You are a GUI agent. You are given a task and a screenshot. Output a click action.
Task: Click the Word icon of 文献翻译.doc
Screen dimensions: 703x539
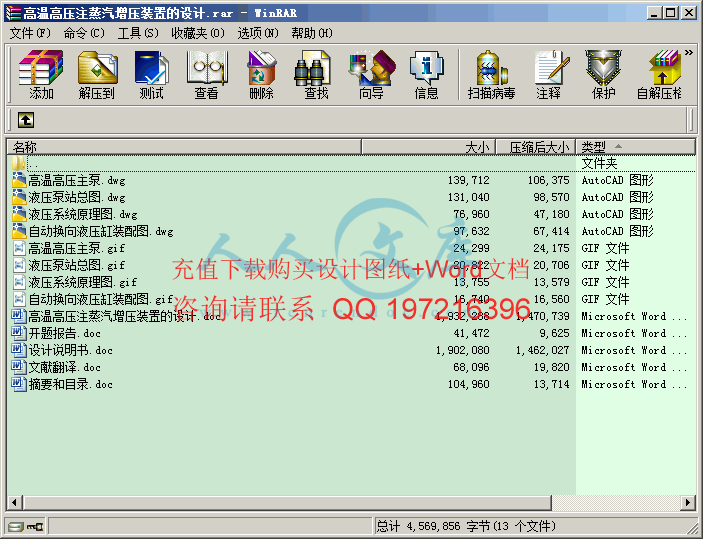point(19,367)
